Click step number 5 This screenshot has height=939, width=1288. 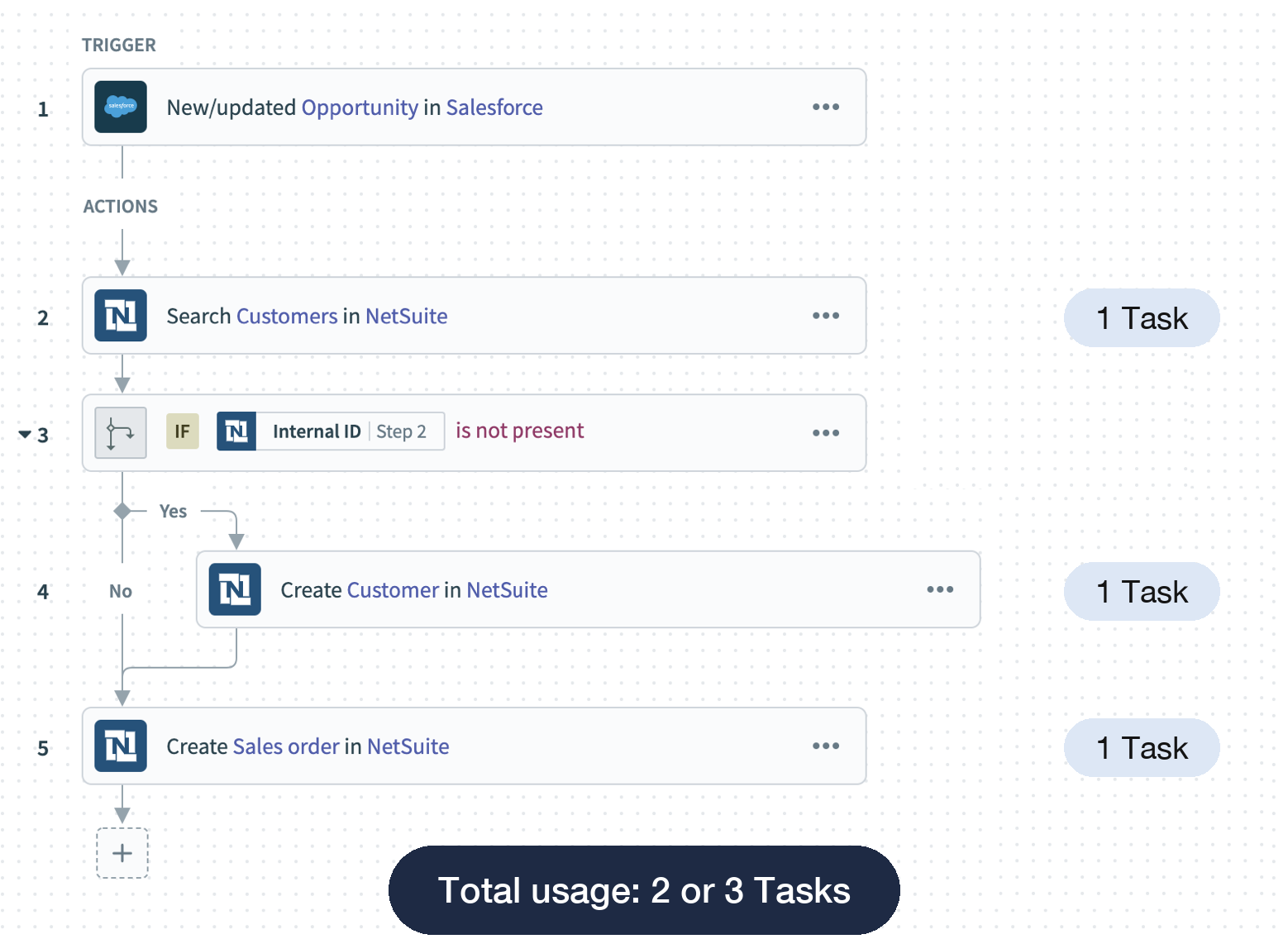point(43,749)
